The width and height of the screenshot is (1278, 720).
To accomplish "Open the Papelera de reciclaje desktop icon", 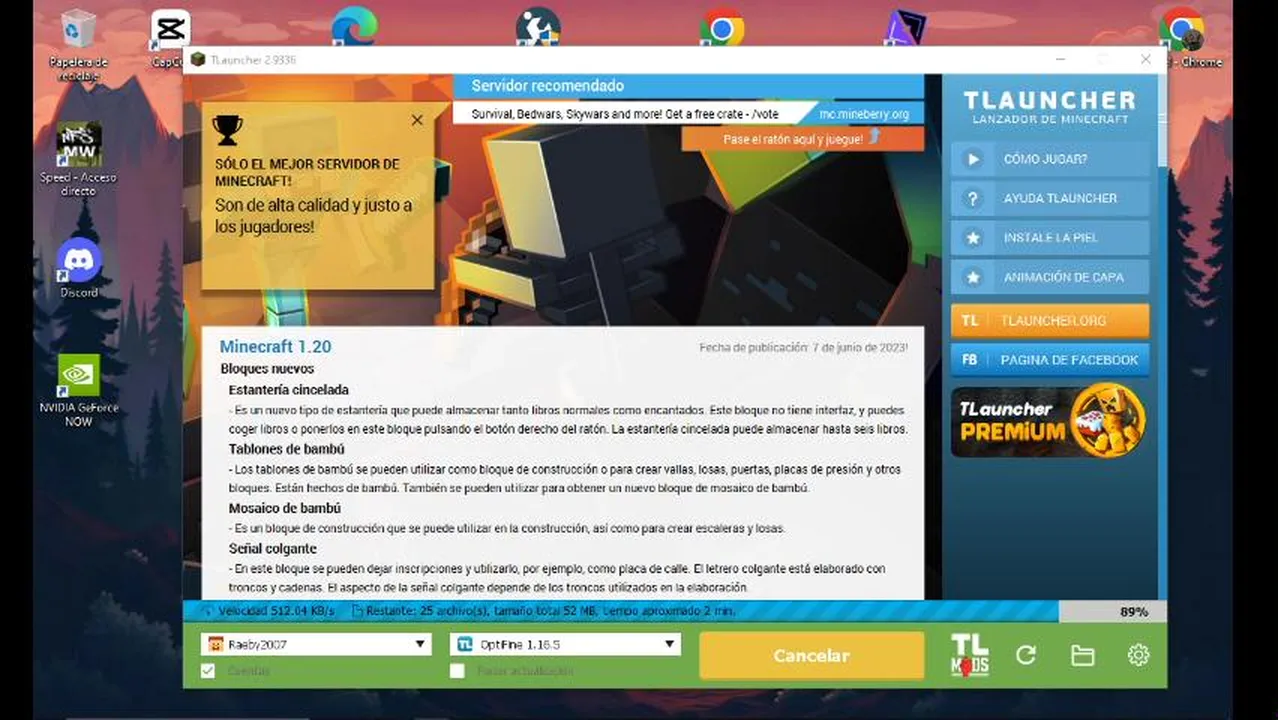I will (x=78, y=45).
